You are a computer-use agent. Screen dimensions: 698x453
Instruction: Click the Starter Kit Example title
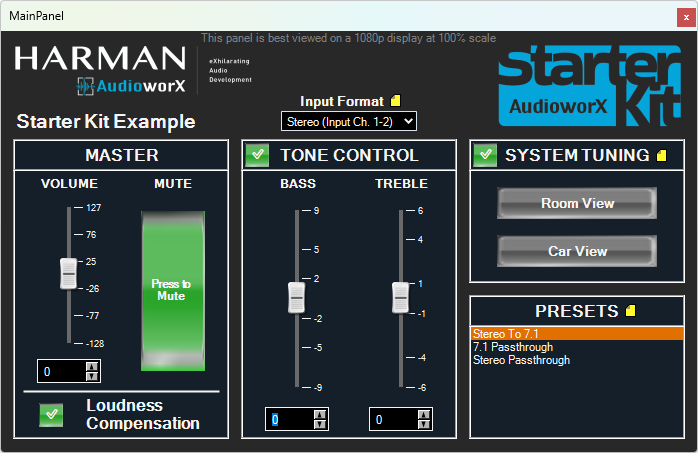pyautogui.click(x=106, y=121)
